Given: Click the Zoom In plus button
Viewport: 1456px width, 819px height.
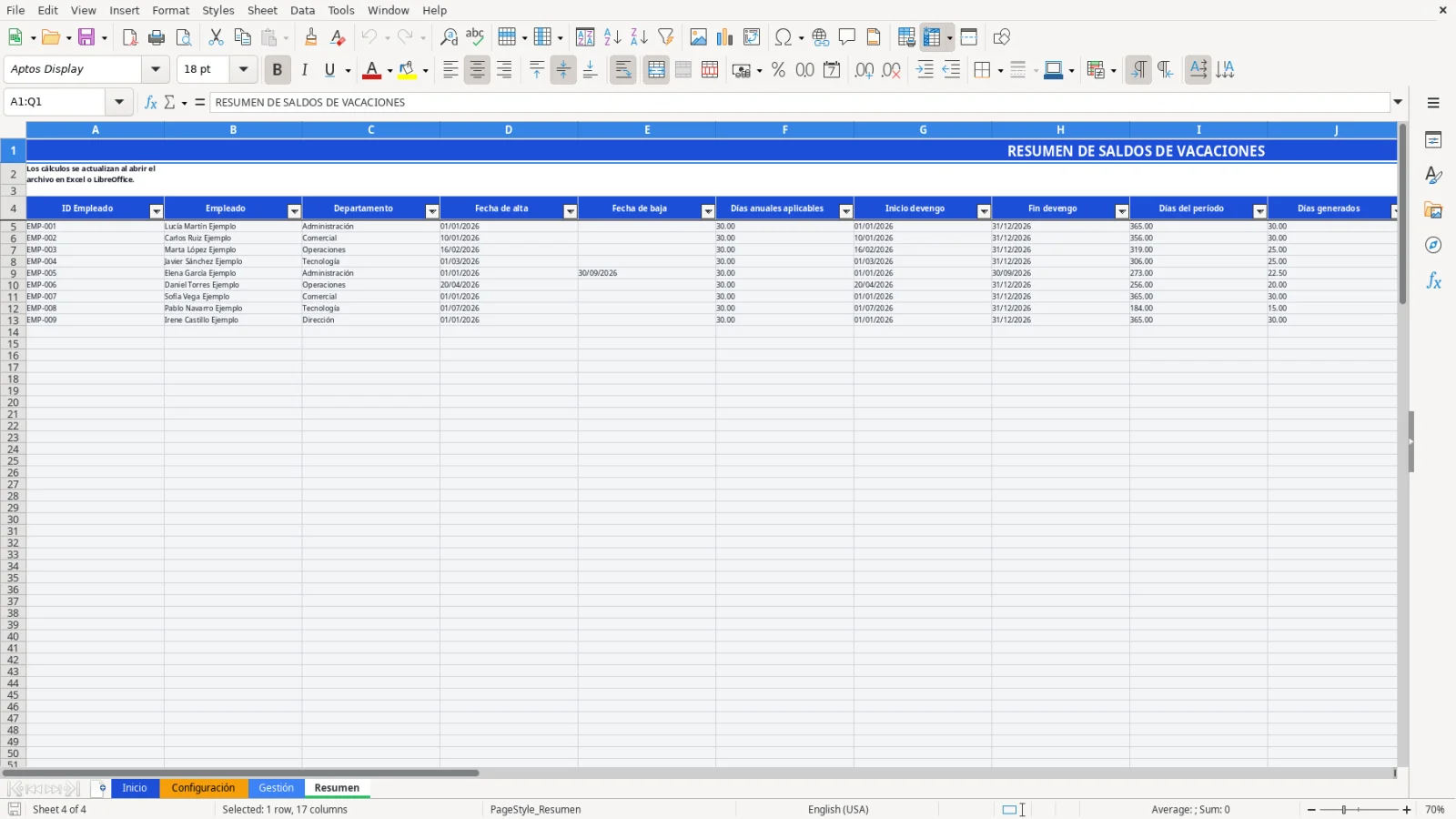Looking at the screenshot, I should tap(1407, 810).
